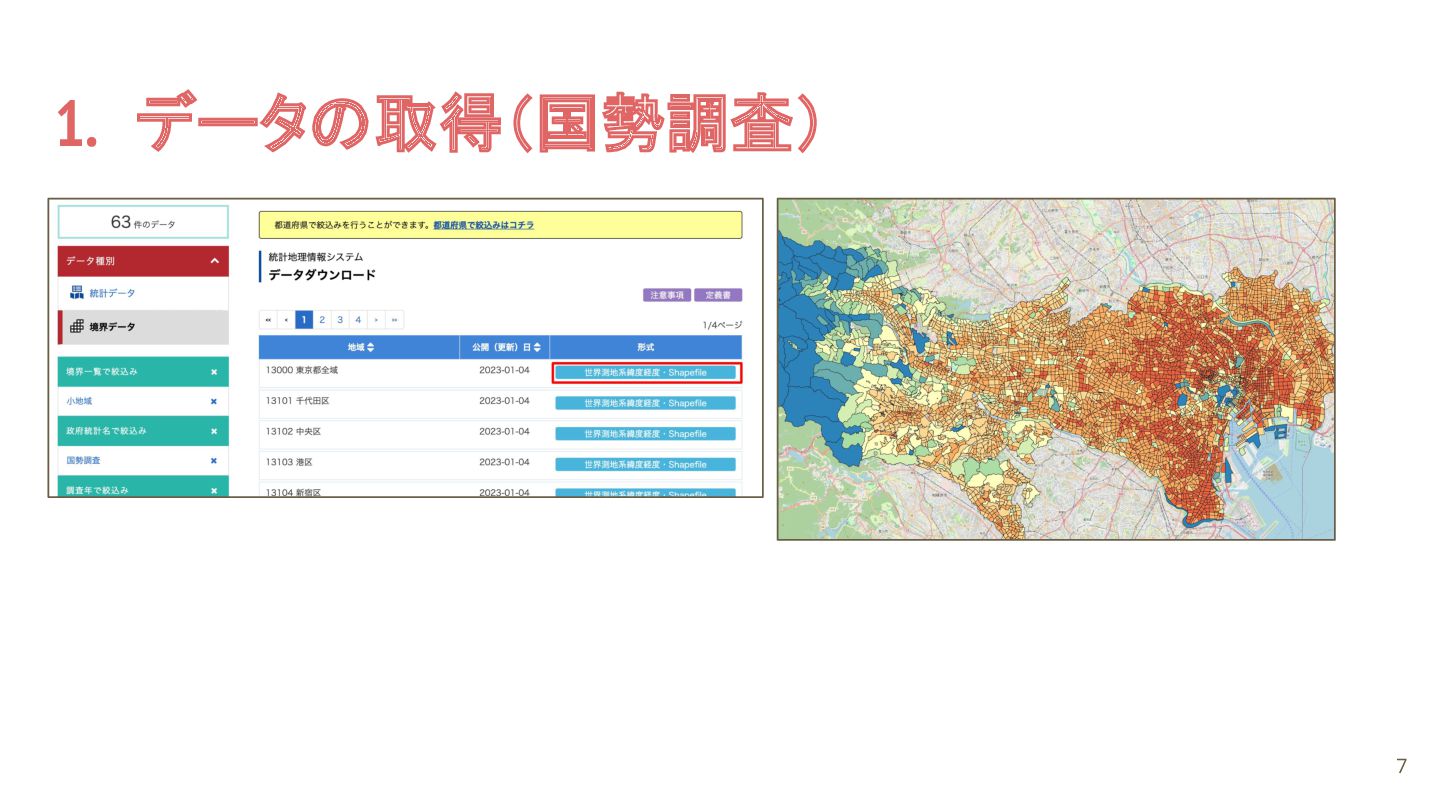
Task: Go to last page double-right arrow
Action: click(394, 320)
